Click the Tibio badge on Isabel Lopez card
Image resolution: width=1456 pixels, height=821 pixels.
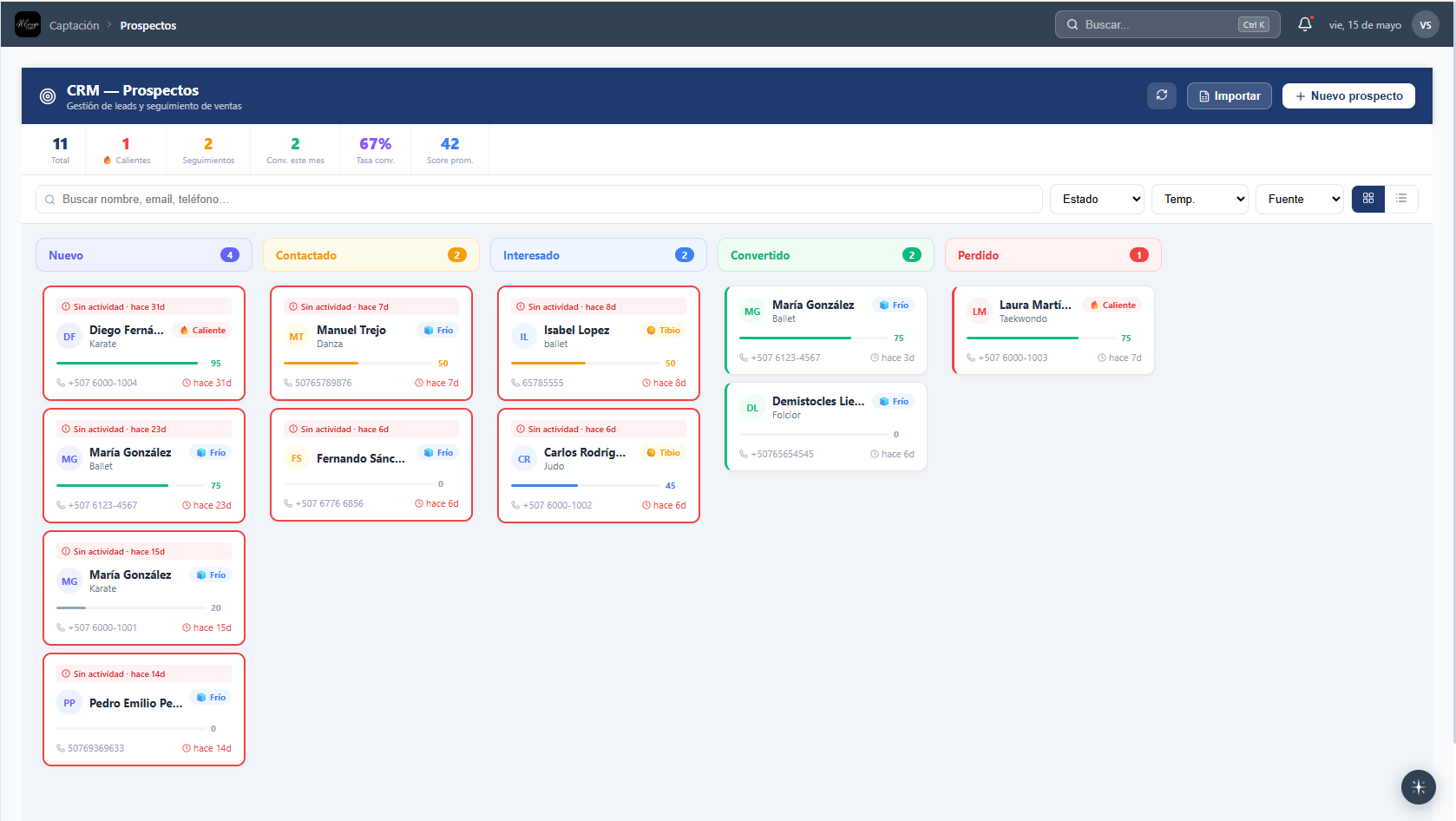(663, 330)
